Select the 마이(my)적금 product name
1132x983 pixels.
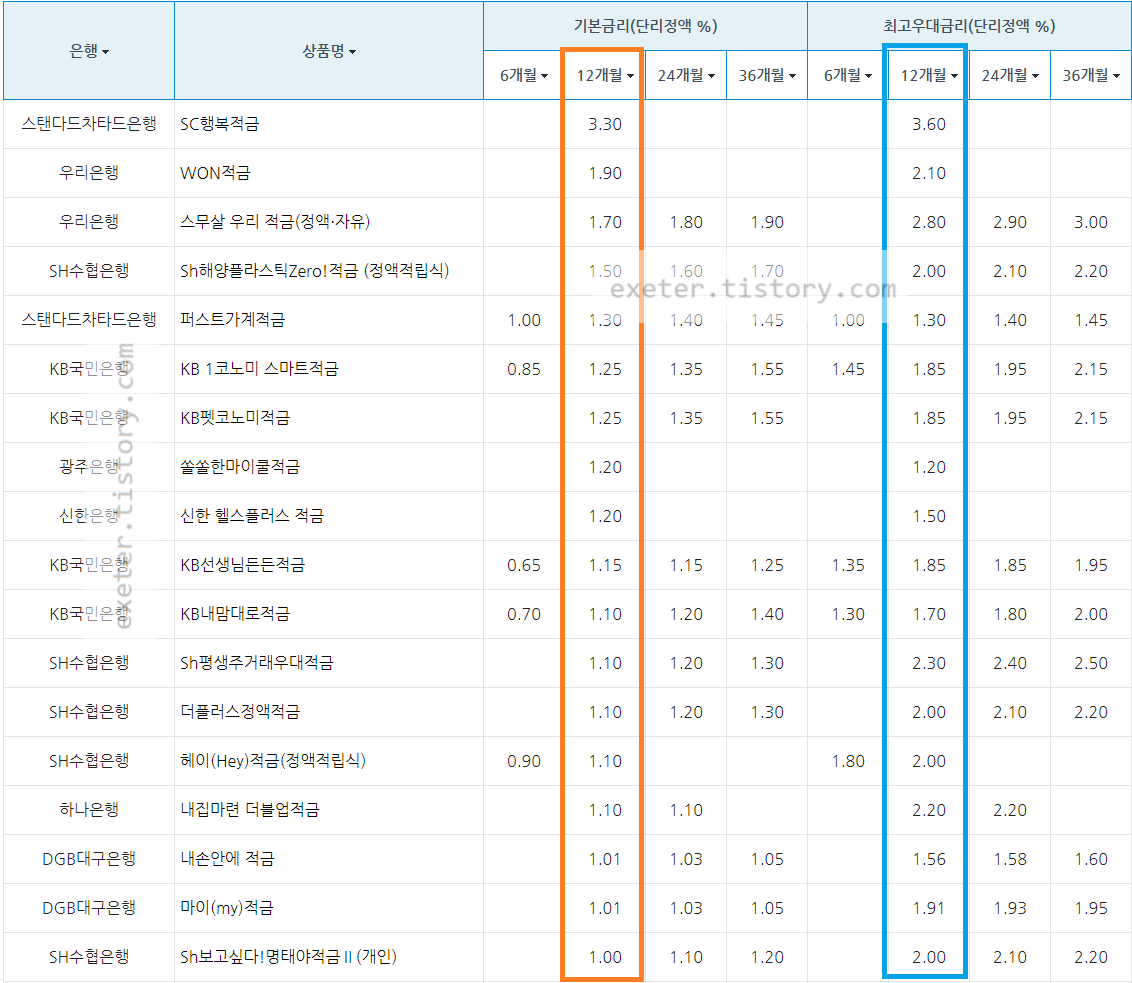pos(227,908)
